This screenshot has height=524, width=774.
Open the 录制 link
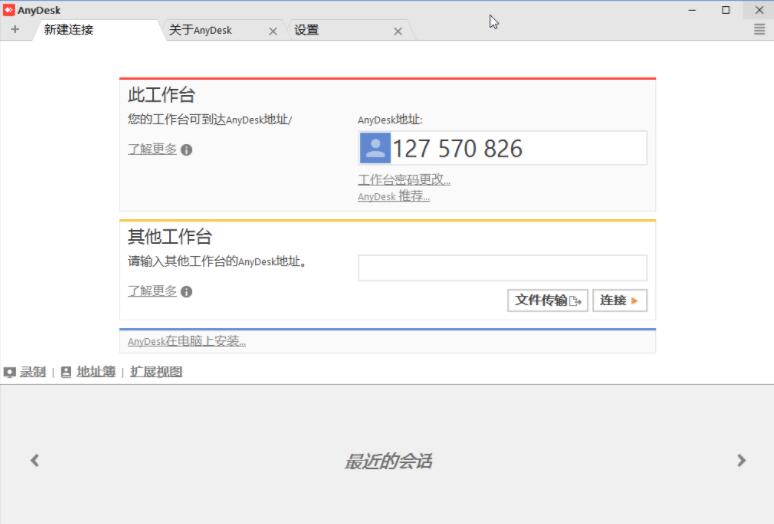point(33,372)
